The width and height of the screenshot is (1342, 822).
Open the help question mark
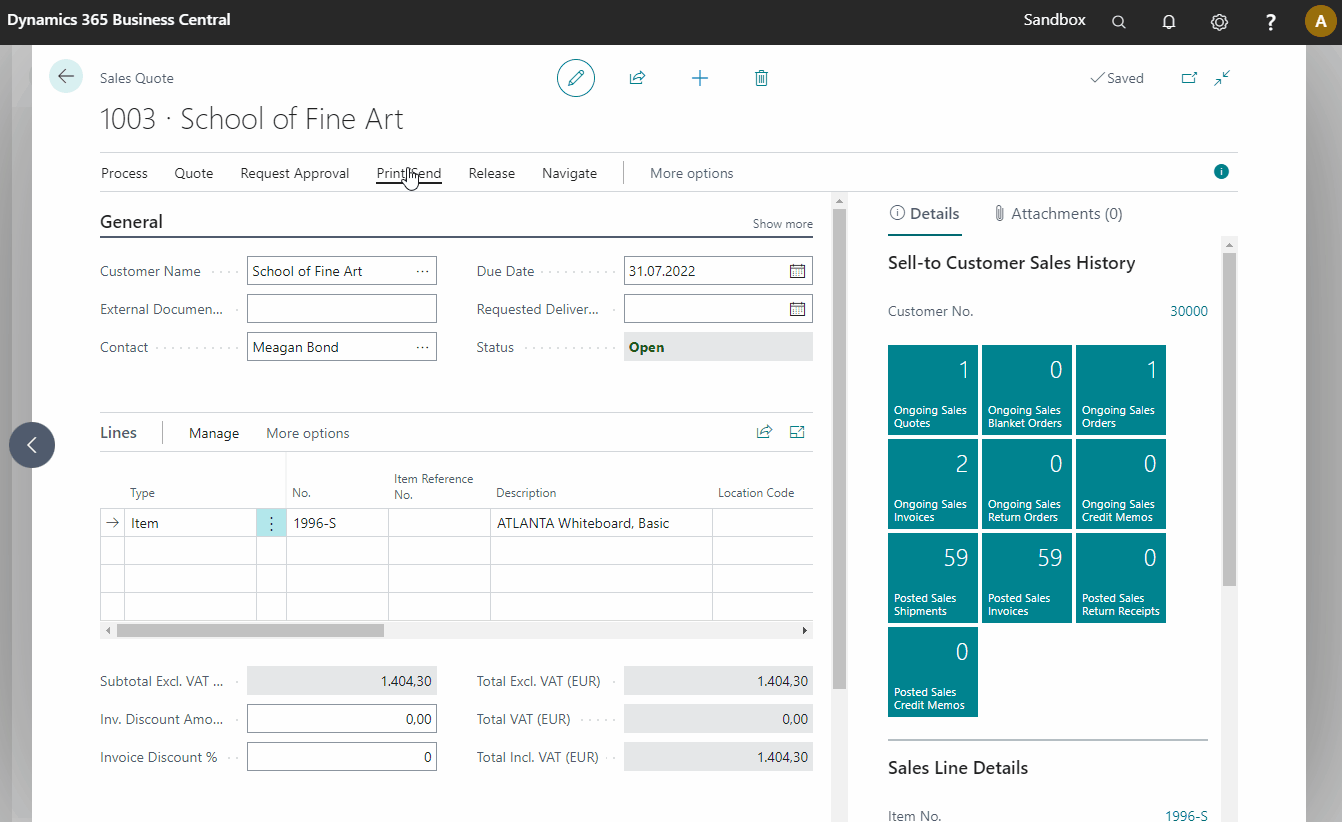(1270, 22)
